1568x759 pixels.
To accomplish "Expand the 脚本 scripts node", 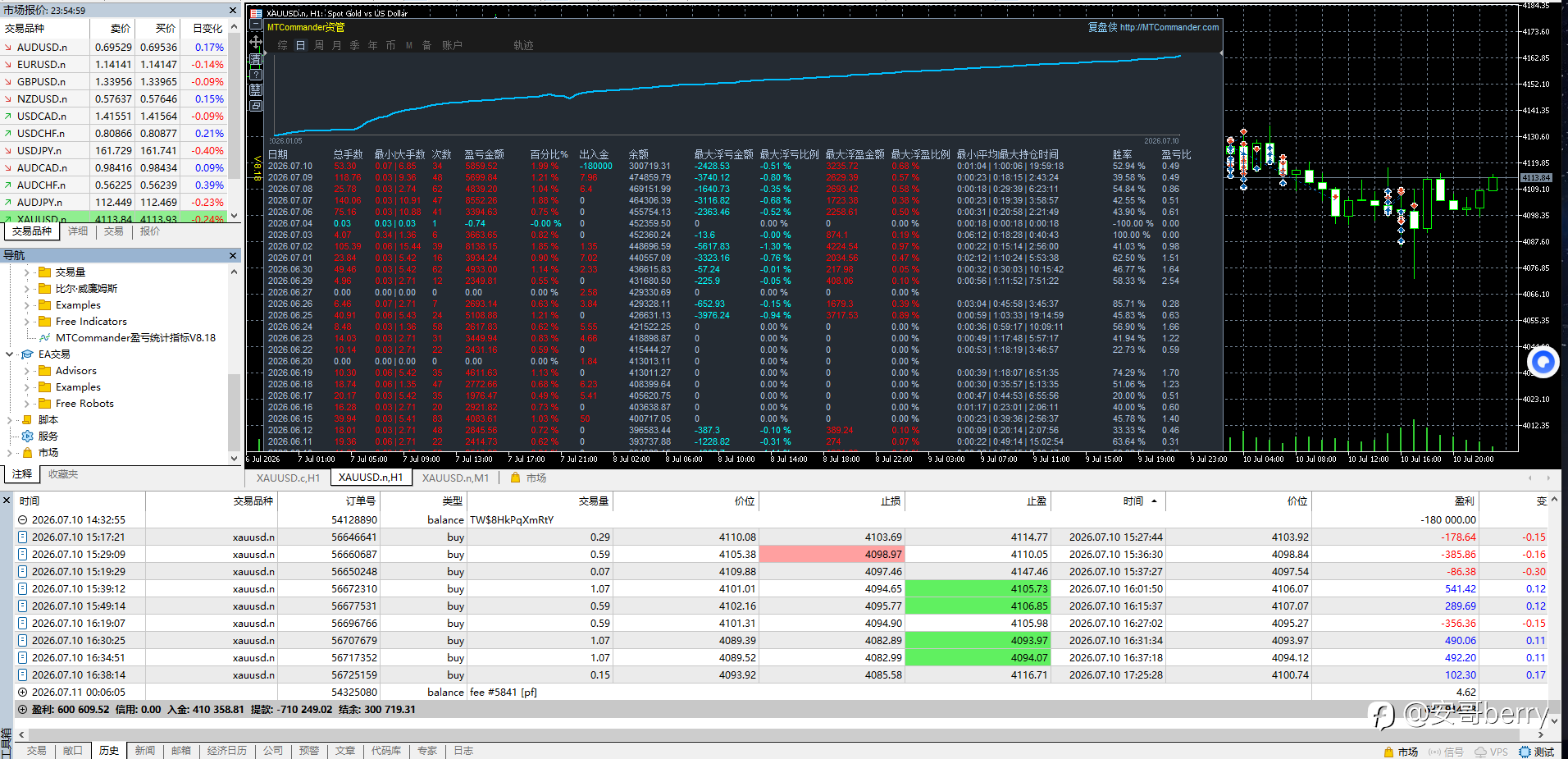I will coord(10,420).
